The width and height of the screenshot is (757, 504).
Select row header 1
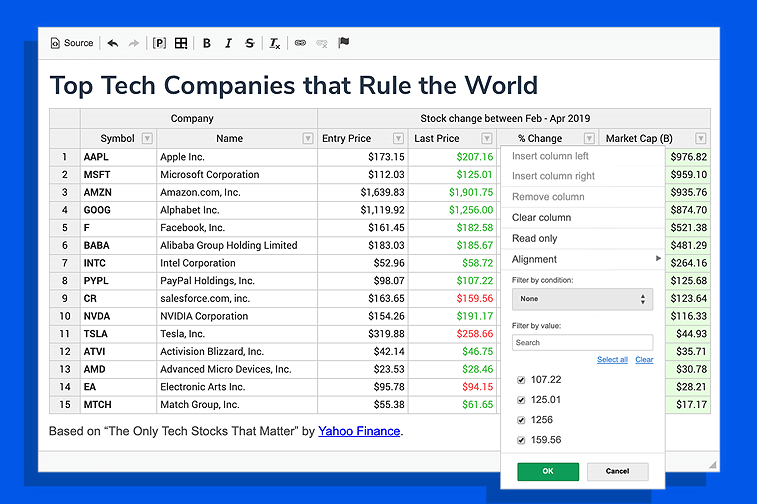[x=65, y=157]
